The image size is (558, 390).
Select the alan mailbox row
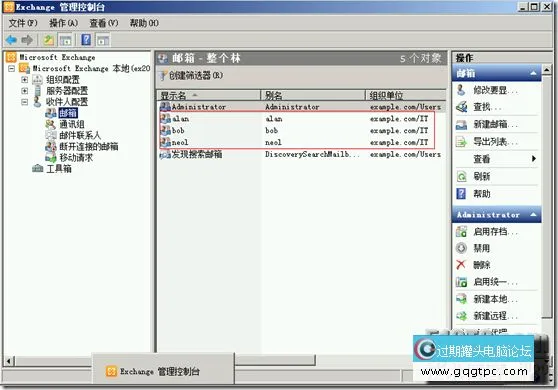pyautogui.click(x=301, y=118)
